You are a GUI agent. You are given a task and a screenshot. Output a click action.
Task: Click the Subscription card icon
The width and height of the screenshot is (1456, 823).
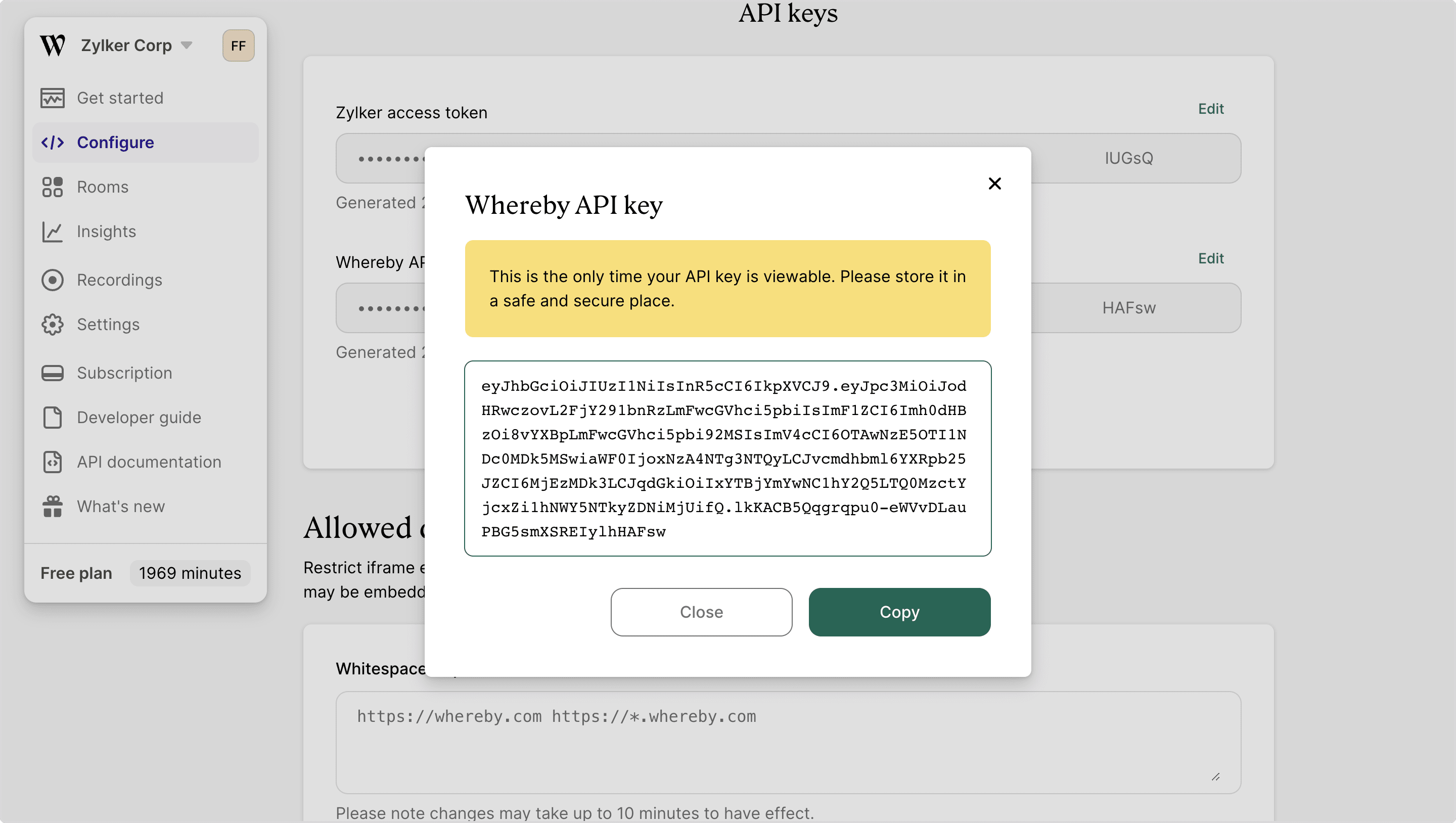pos(53,373)
